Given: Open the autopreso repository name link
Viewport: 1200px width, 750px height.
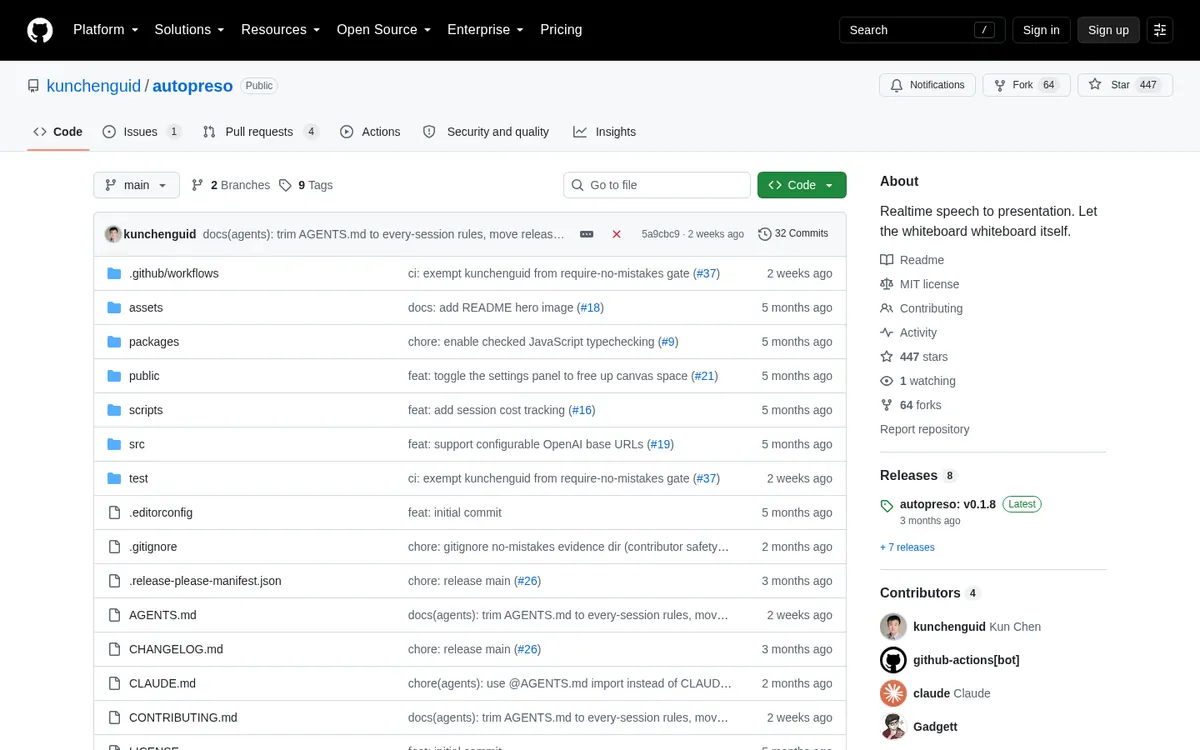Looking at the screenshot, I should pos(192,86).
